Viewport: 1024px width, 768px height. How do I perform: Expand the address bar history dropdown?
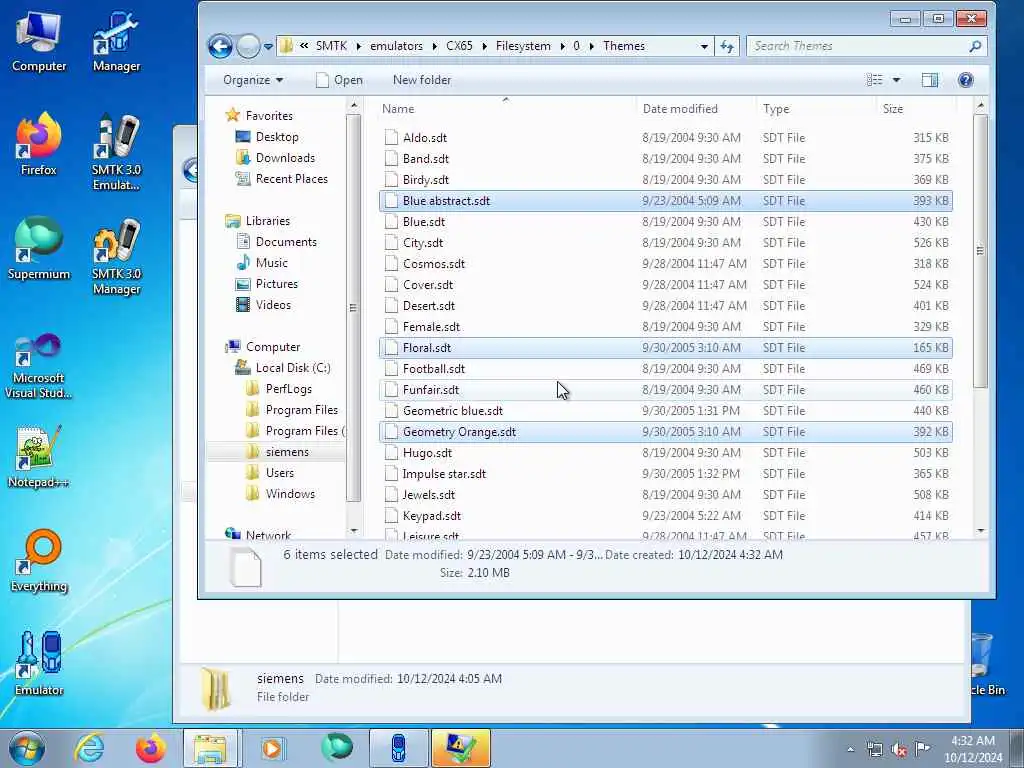[704, 46]
